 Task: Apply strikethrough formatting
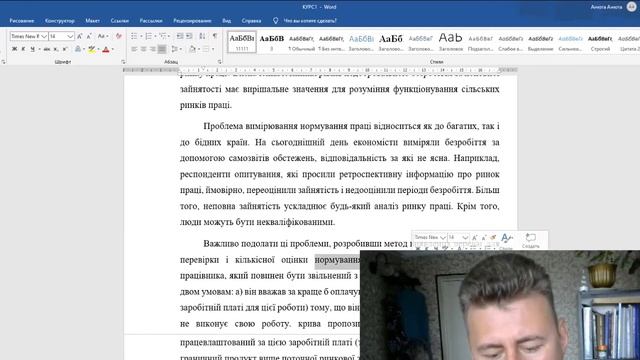(47, 49)
